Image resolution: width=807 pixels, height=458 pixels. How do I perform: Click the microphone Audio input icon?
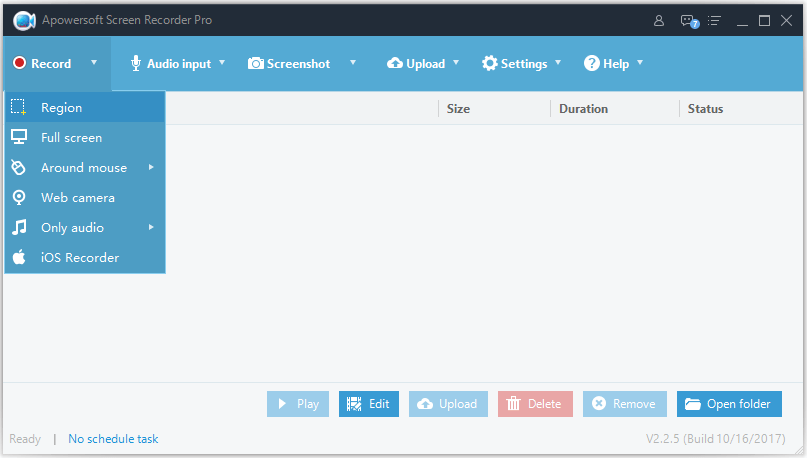click(135, 63)
